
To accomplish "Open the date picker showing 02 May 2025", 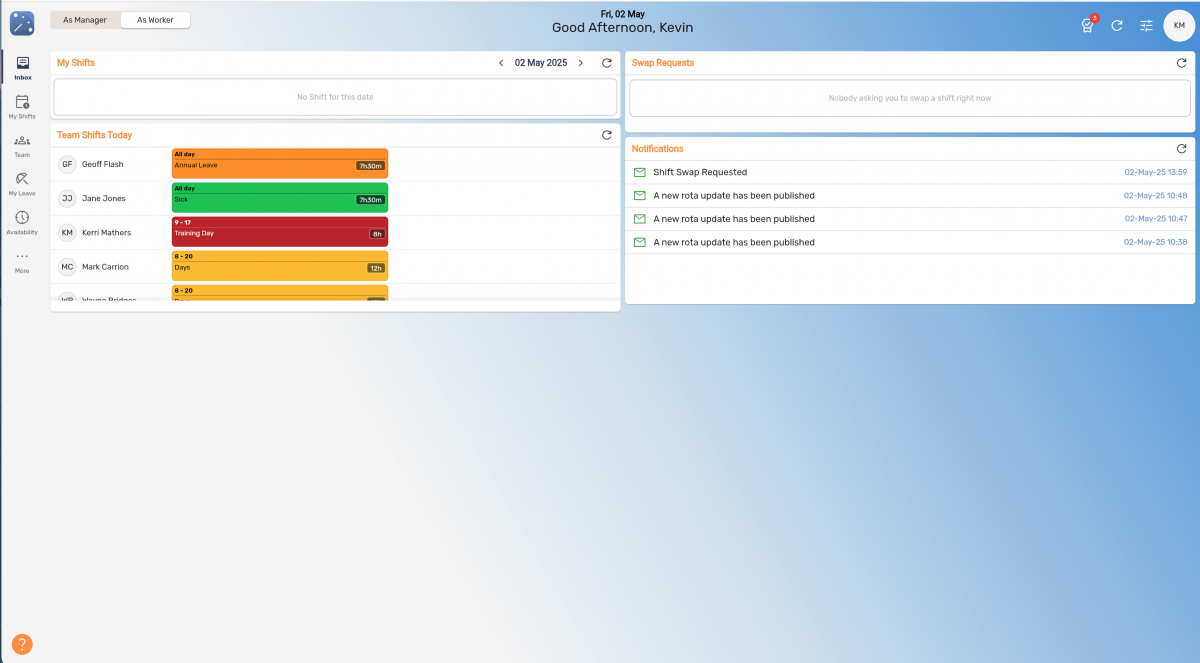I will click(x=540, y=62).
